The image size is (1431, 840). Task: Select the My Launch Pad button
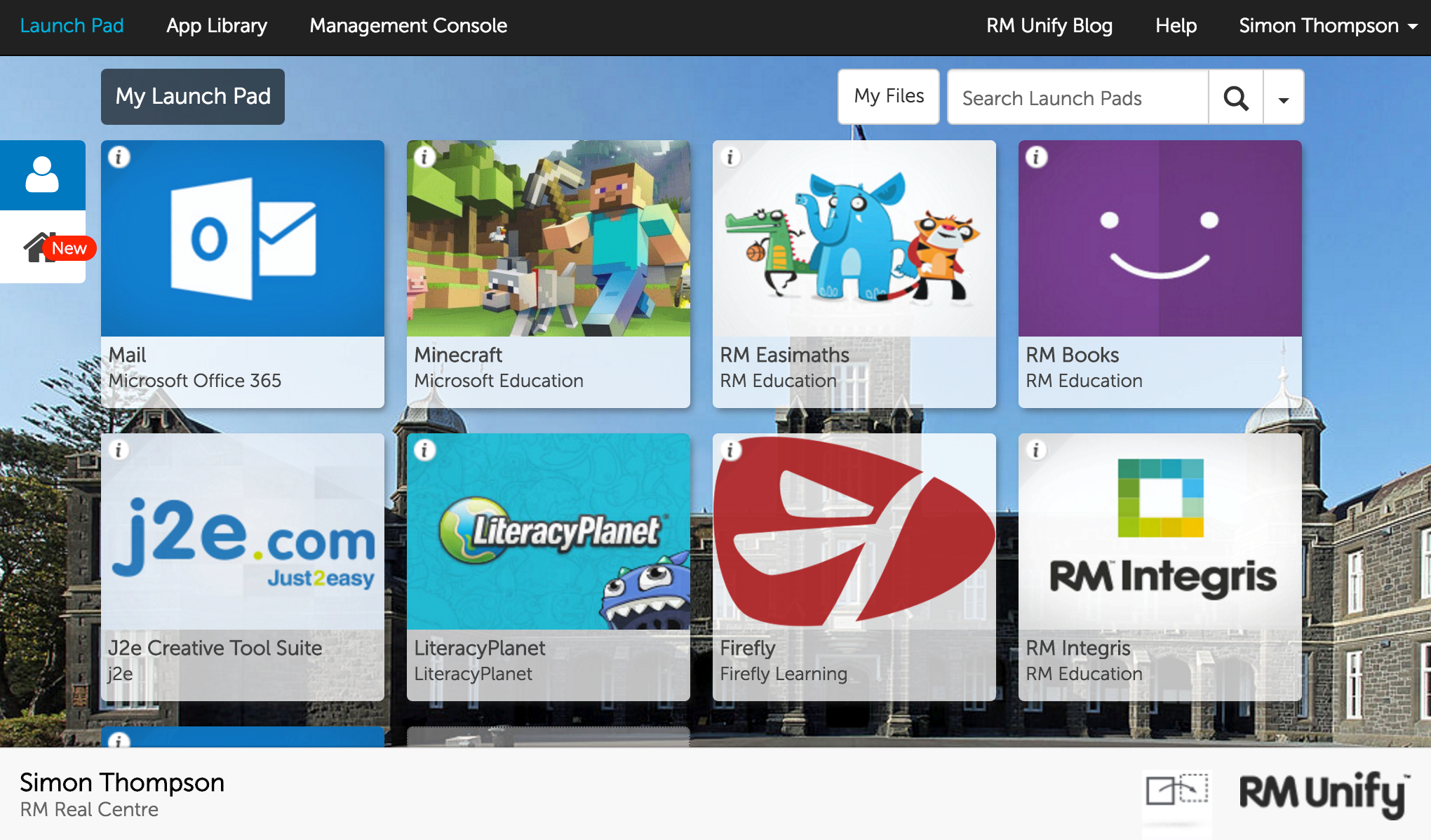pos(193,97)
